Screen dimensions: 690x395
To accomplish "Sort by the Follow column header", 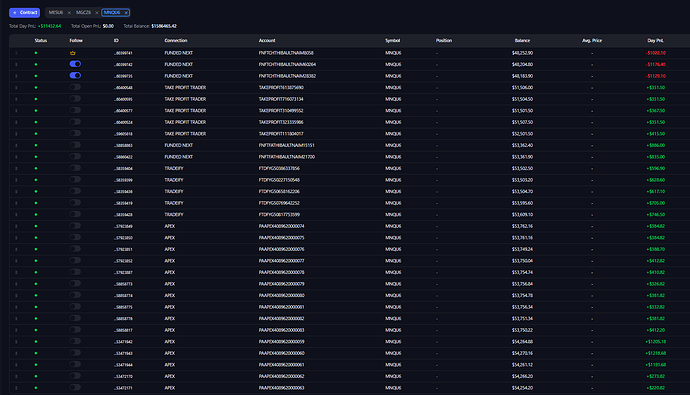I will (76, 40).
